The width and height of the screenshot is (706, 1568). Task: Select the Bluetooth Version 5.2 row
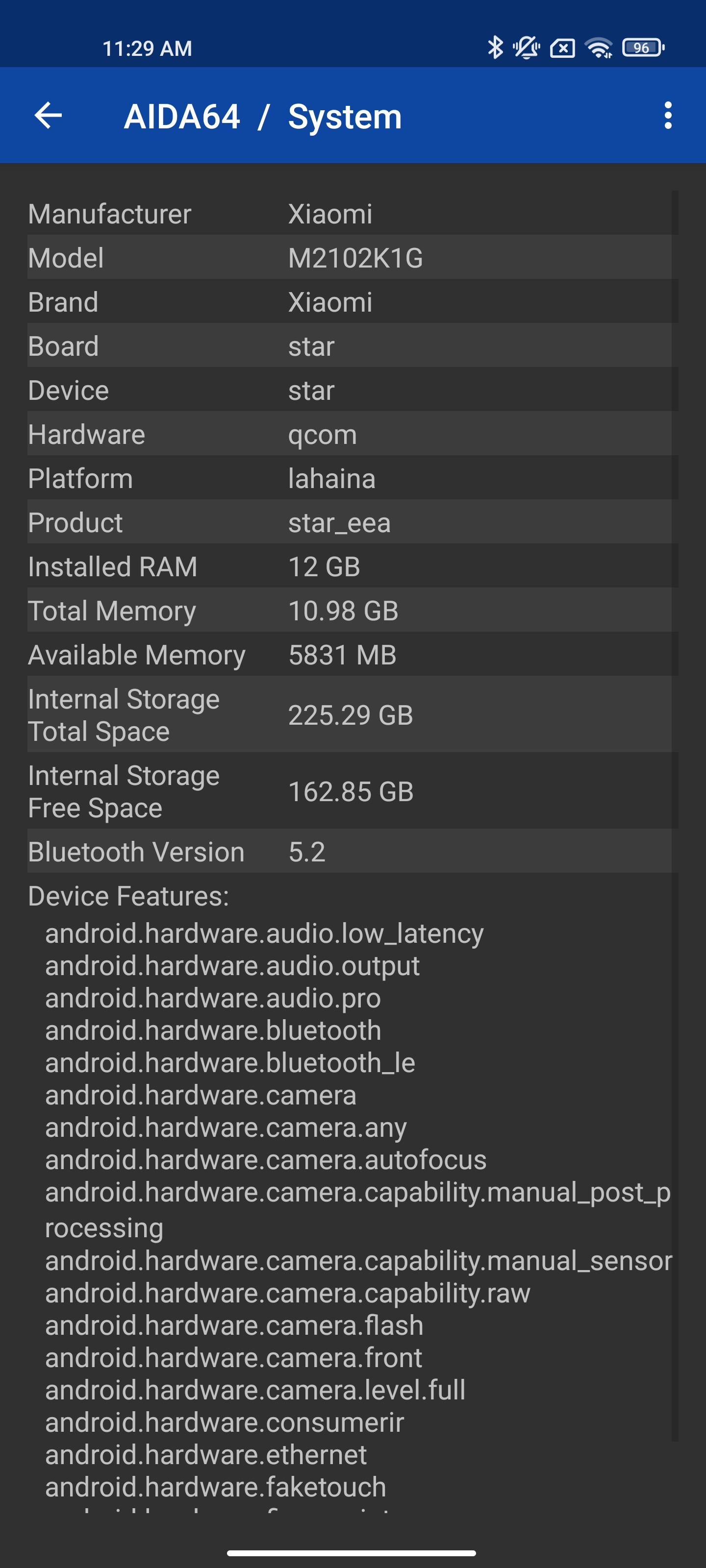[349, 852]
